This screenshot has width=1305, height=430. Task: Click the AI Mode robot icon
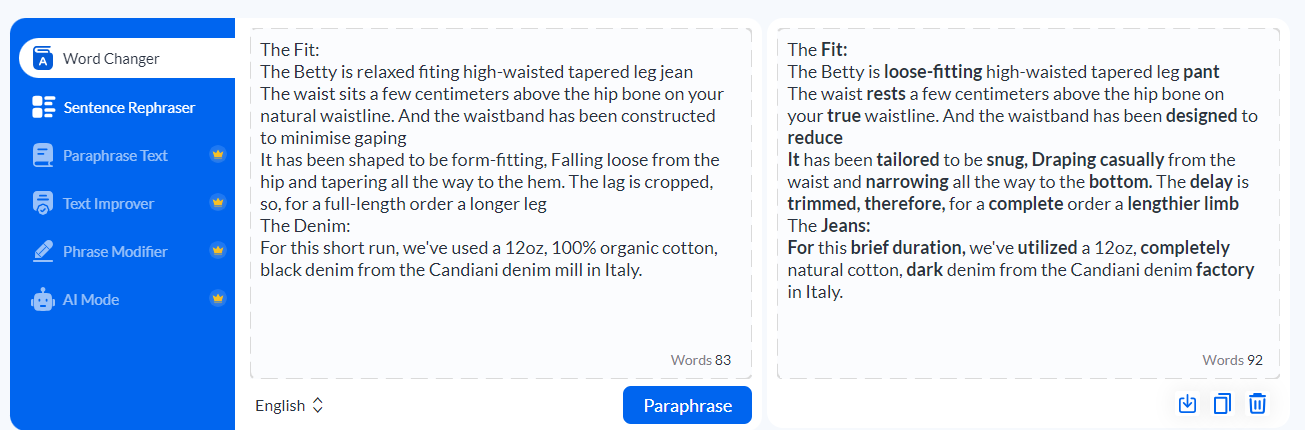coord(43,299)
